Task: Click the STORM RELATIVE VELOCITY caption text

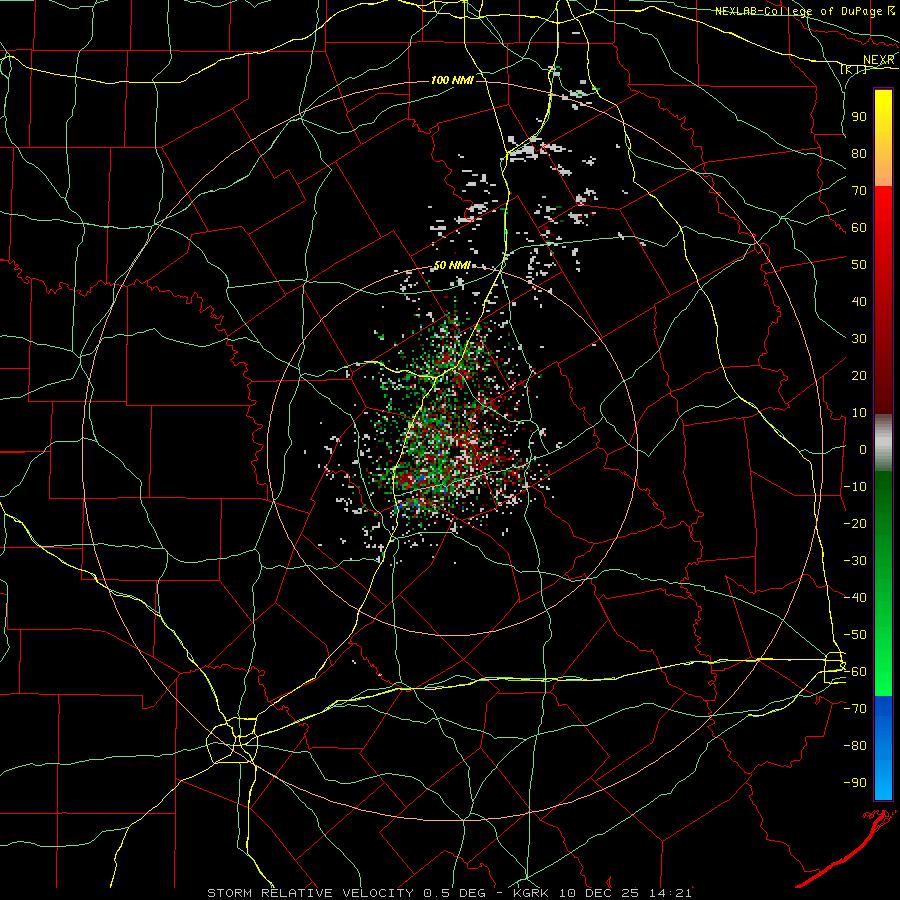Action: 310,893
